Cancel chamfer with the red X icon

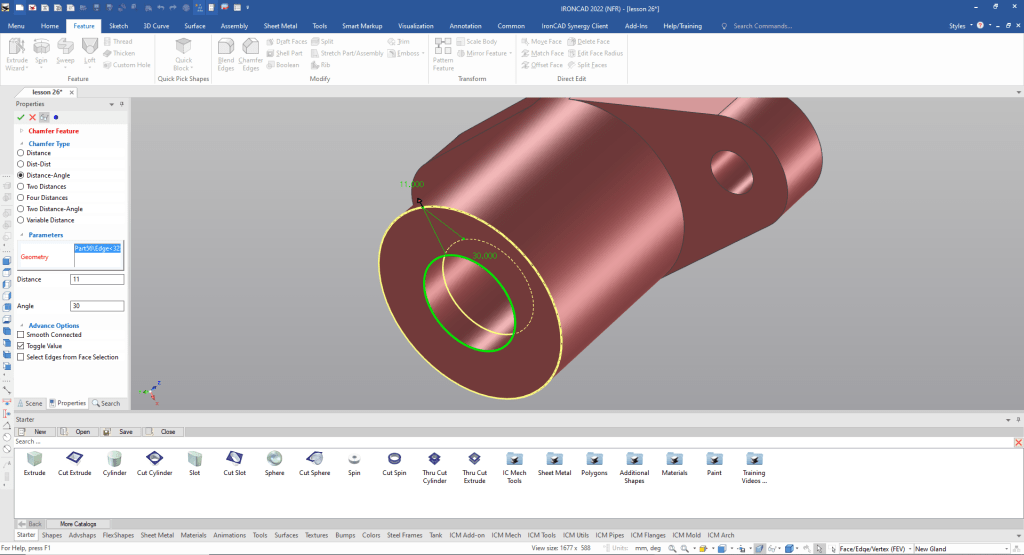click(x=32, y=117)
